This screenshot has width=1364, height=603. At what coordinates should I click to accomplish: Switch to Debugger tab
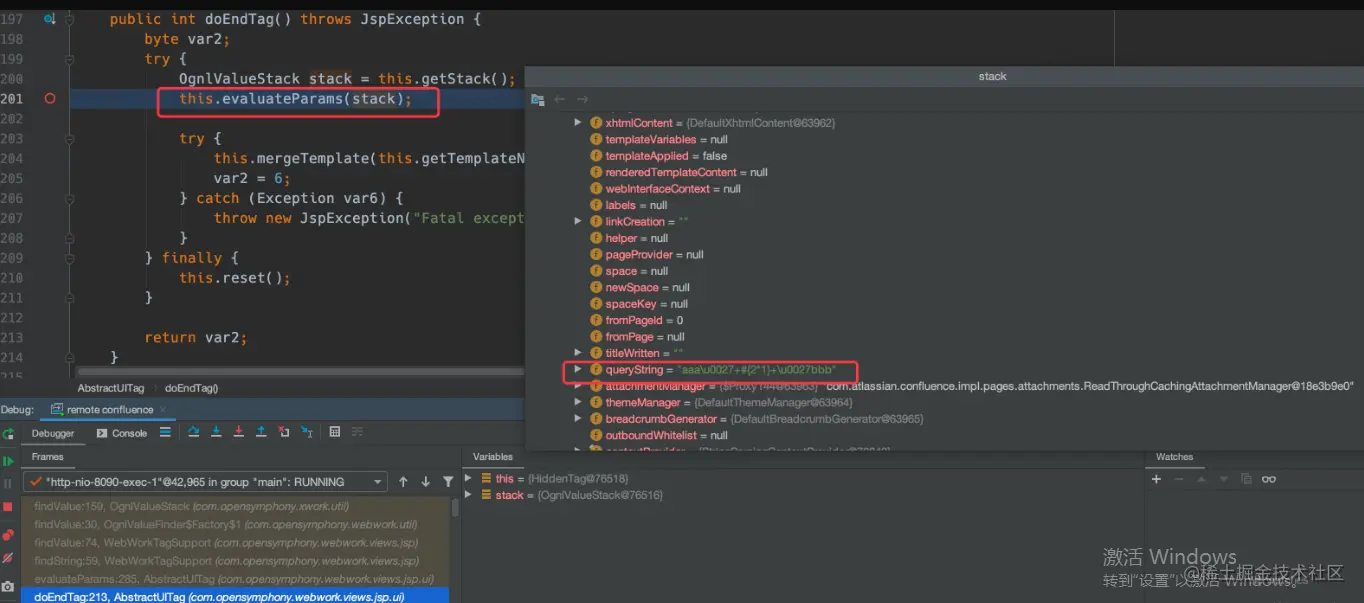click(53, 433)
